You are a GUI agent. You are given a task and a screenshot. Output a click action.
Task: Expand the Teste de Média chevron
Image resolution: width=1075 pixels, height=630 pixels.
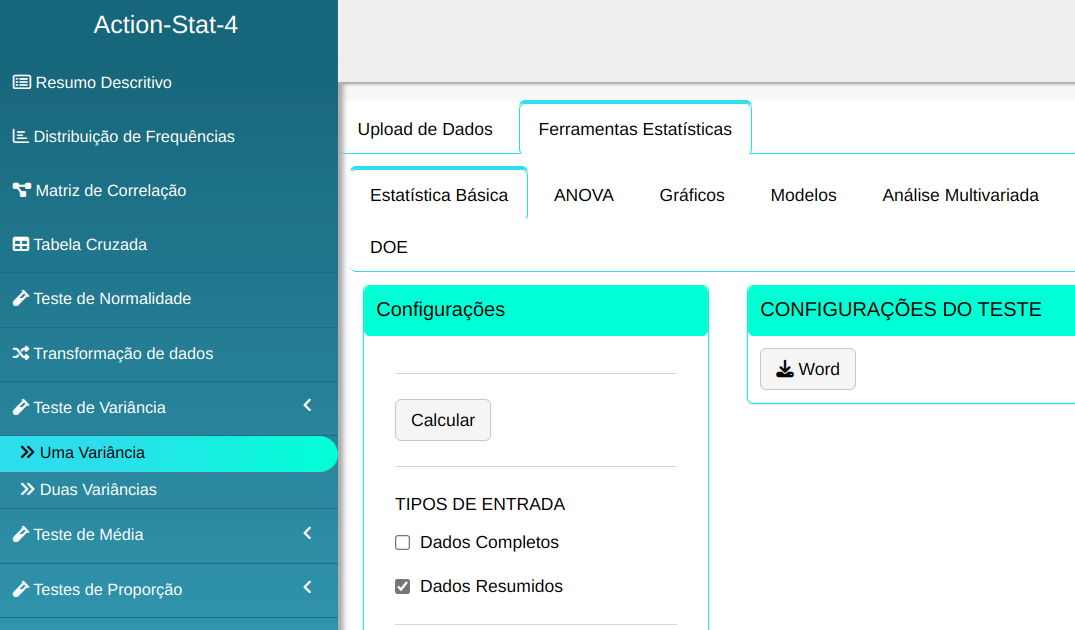[x=307, y=533]
